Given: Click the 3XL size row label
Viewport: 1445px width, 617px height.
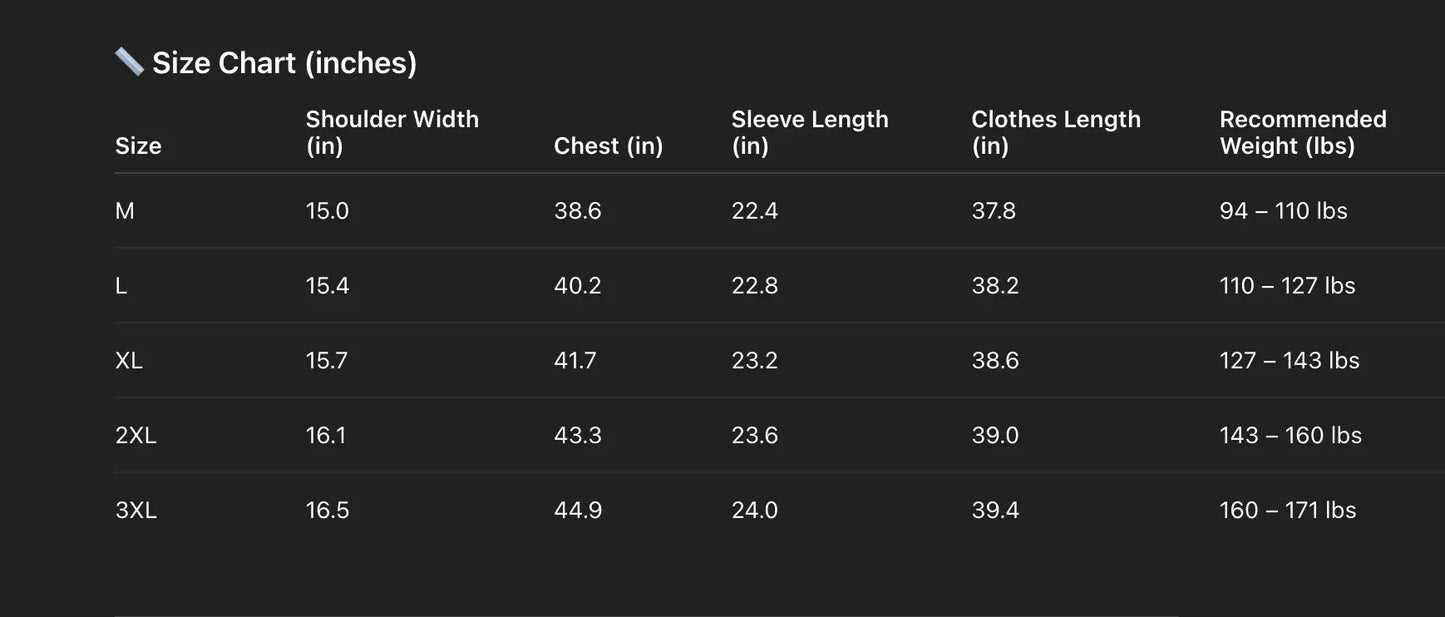Looking at the screenshot, I should (x=136, y=511).
